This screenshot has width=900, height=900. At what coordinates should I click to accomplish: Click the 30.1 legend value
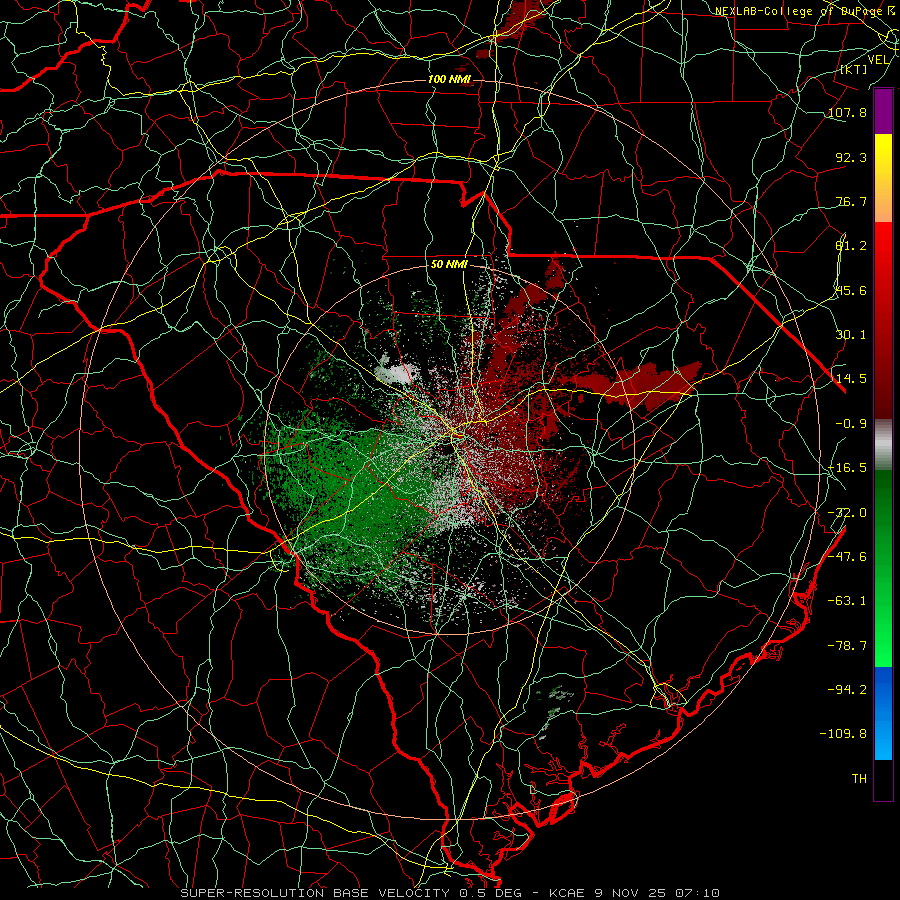point(851,335)
